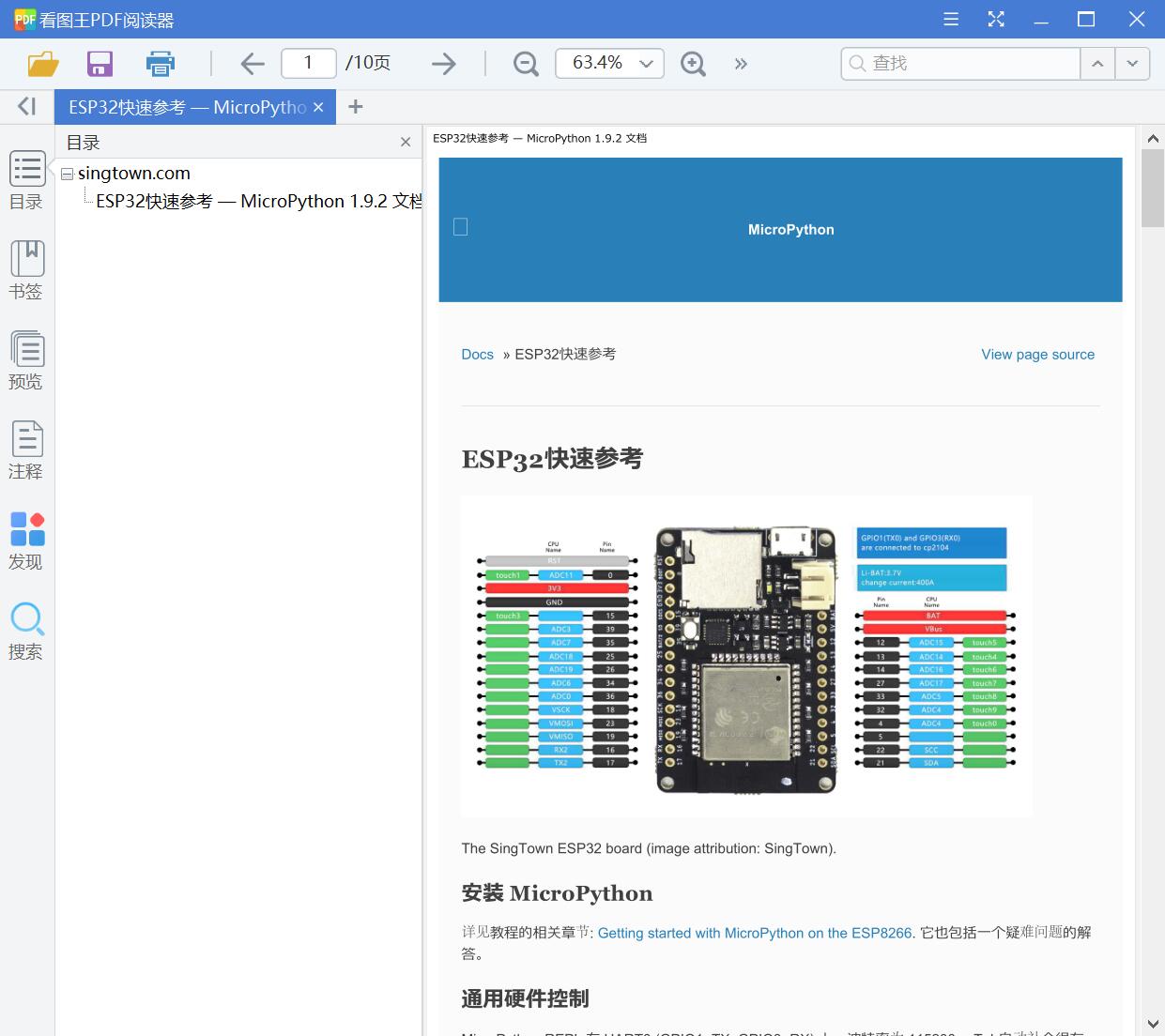Collapse the singtown.com tree node
The height and width of the screenshot is (1036, 1165).
click(x=66, y=174)
